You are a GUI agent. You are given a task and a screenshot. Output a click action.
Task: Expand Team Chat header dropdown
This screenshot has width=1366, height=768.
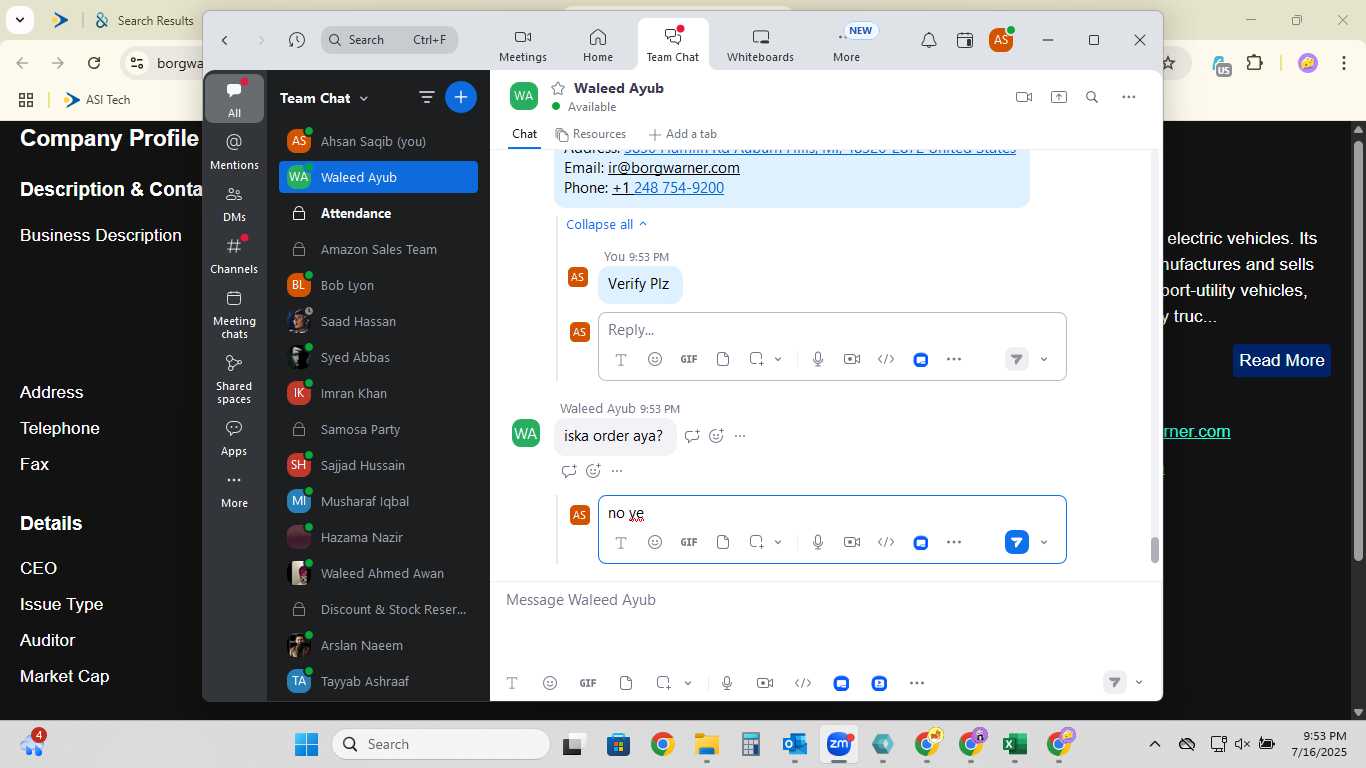364,98
